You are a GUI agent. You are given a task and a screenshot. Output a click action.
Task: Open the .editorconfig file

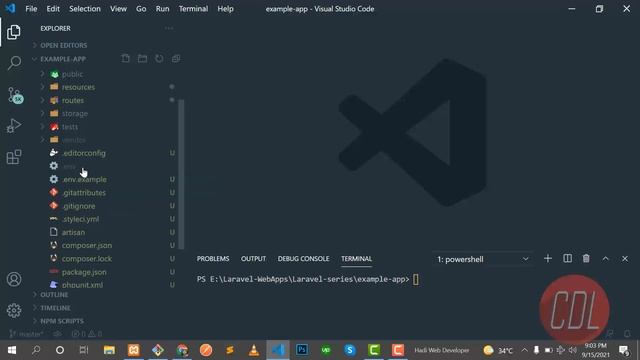[84, 153]
